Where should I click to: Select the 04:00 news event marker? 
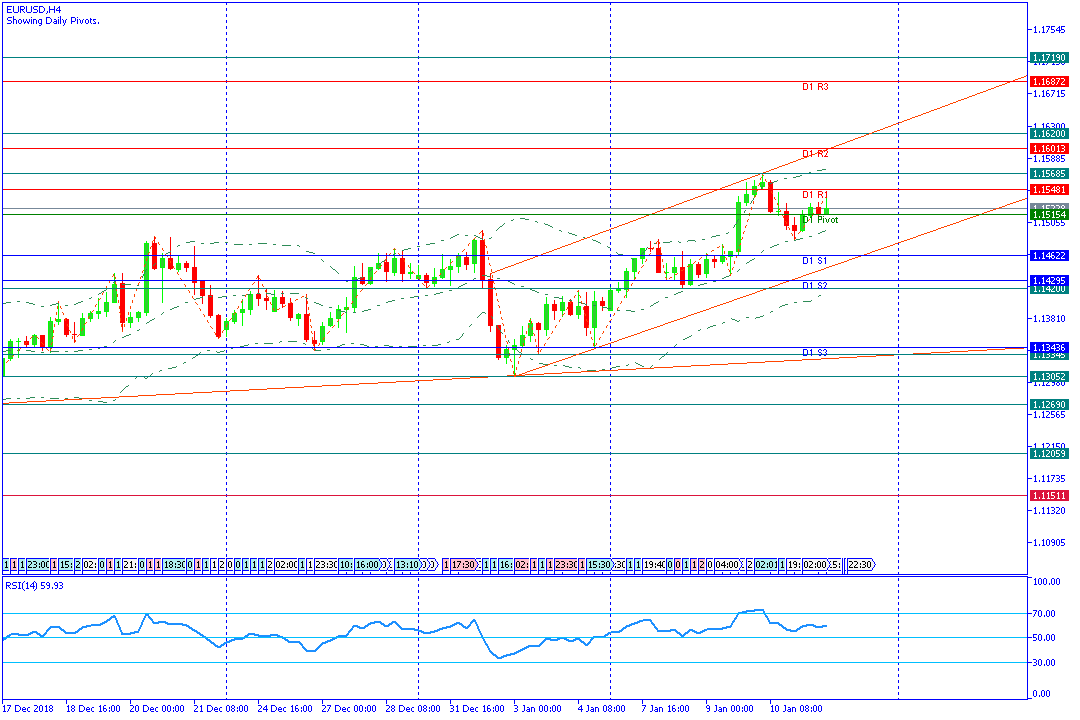(727, 565)
